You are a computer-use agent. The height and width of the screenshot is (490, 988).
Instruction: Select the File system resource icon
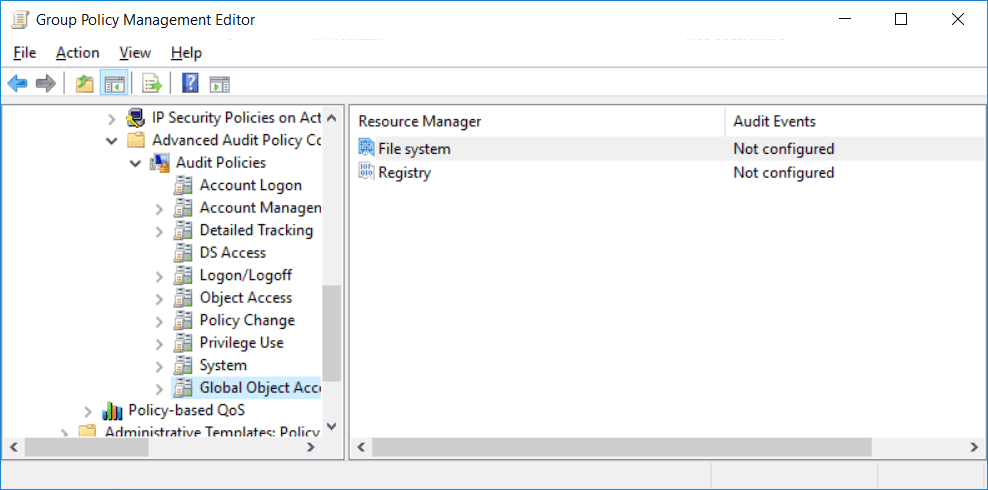[x=366, y=149]
